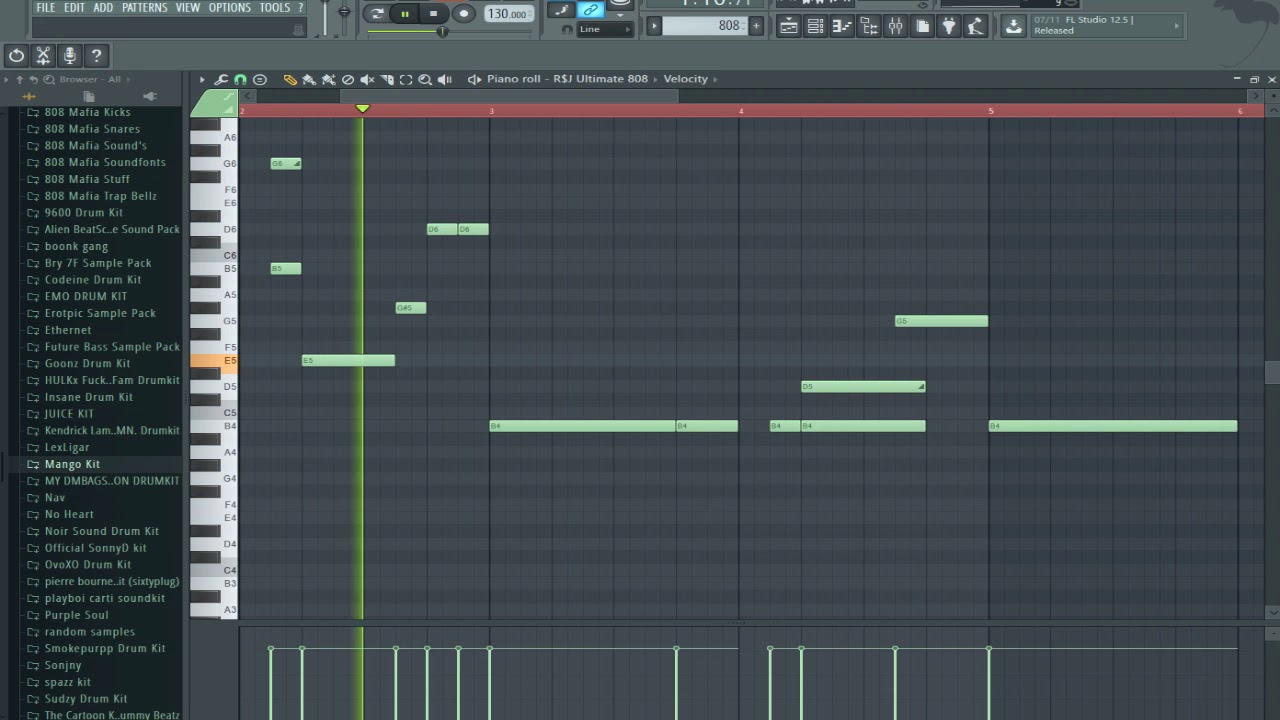Show the browser view icon
Viewport: 1280px width, 720px height.
tap(869, 27)
